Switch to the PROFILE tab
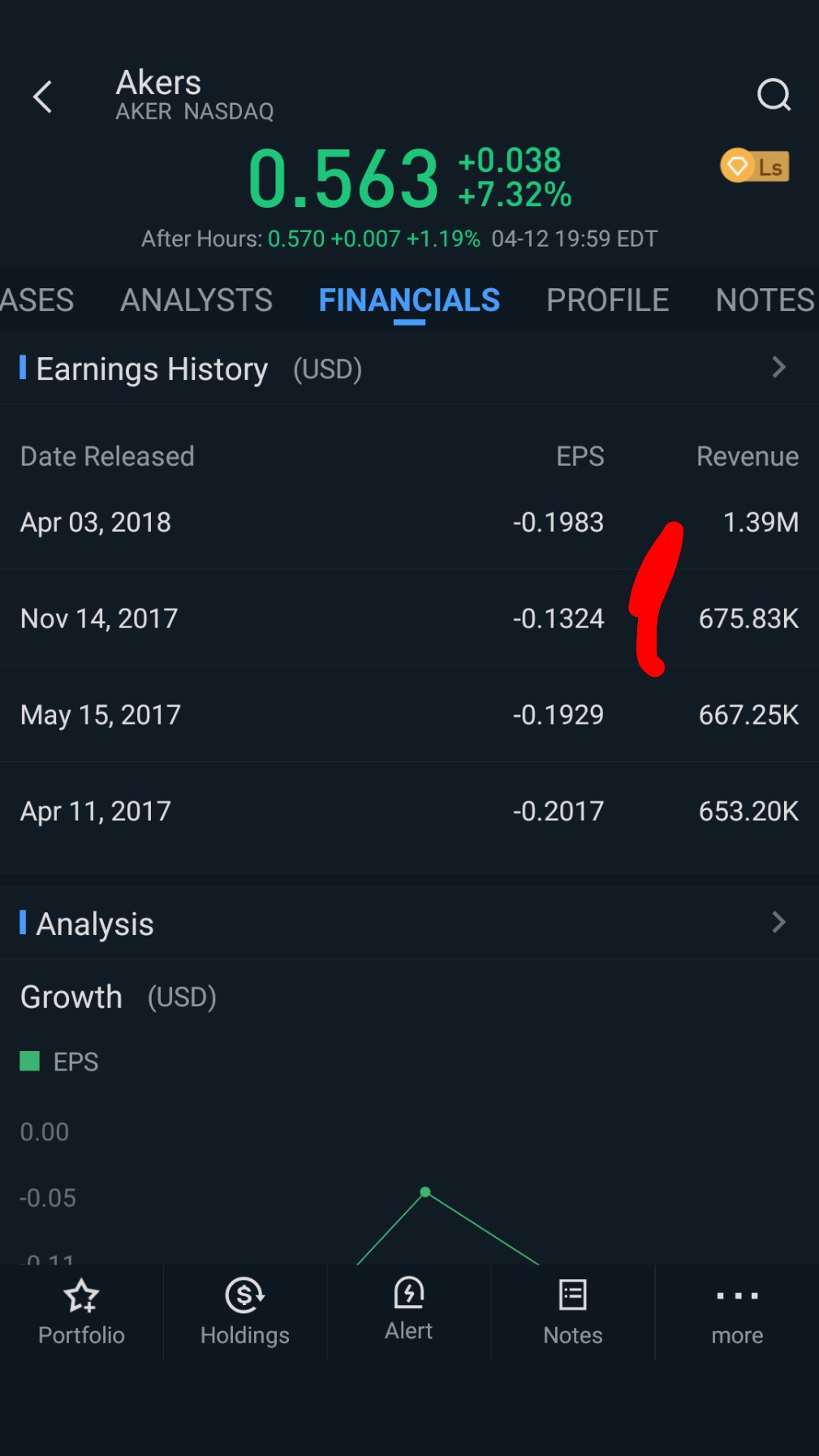 coord(607,300)
